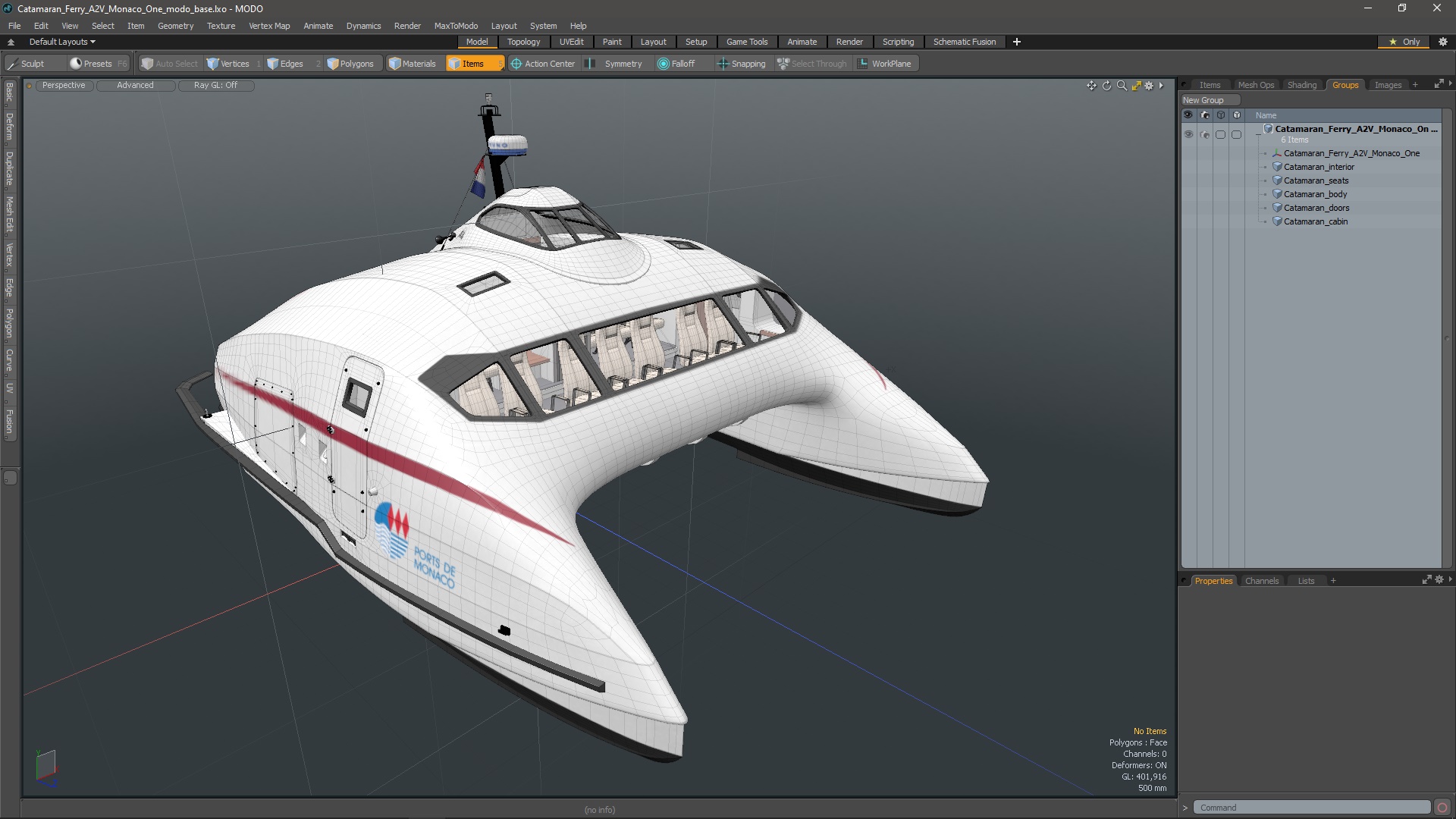Toggle render camera icon of Catamaran group
The image size is (1456, 819).
[1205, 134]
